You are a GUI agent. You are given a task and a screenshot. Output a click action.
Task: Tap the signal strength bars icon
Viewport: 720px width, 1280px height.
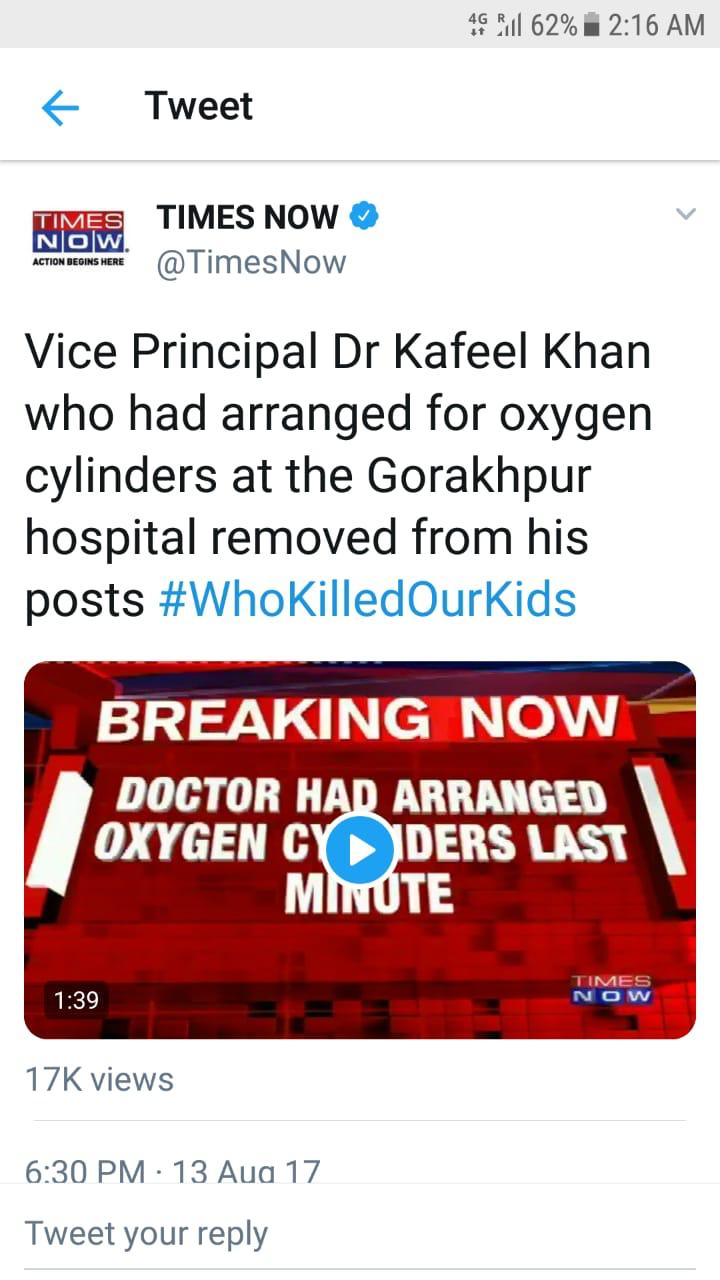(x=510, y=24)
